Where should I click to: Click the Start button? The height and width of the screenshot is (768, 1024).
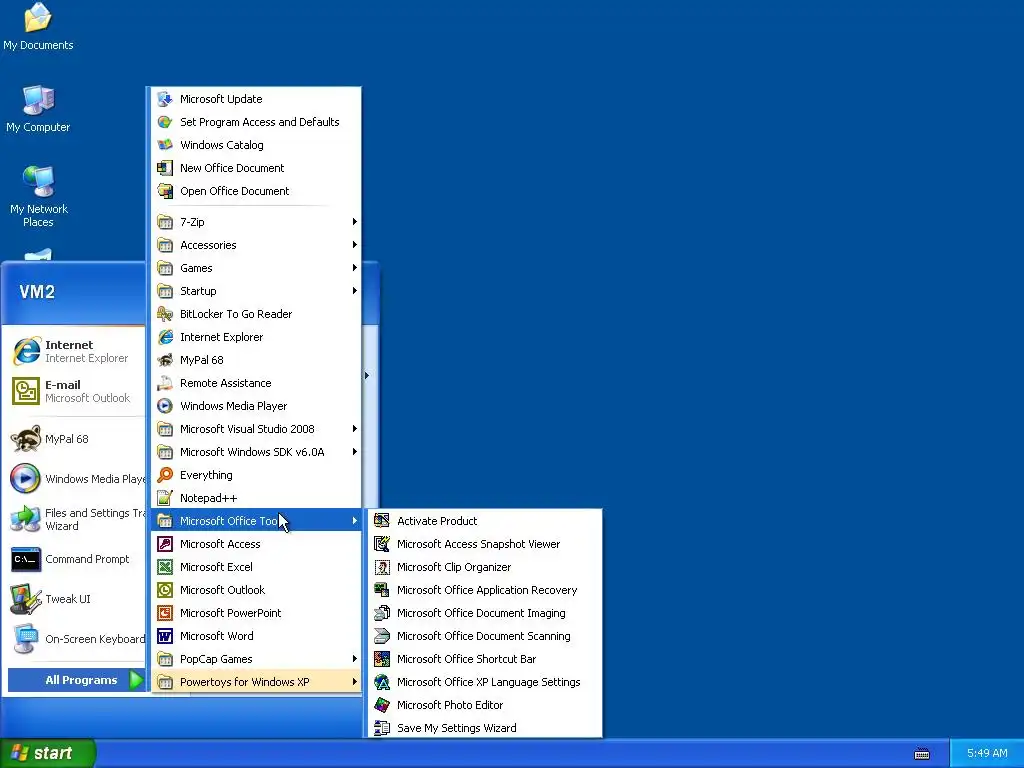click(x=48, y=753)
